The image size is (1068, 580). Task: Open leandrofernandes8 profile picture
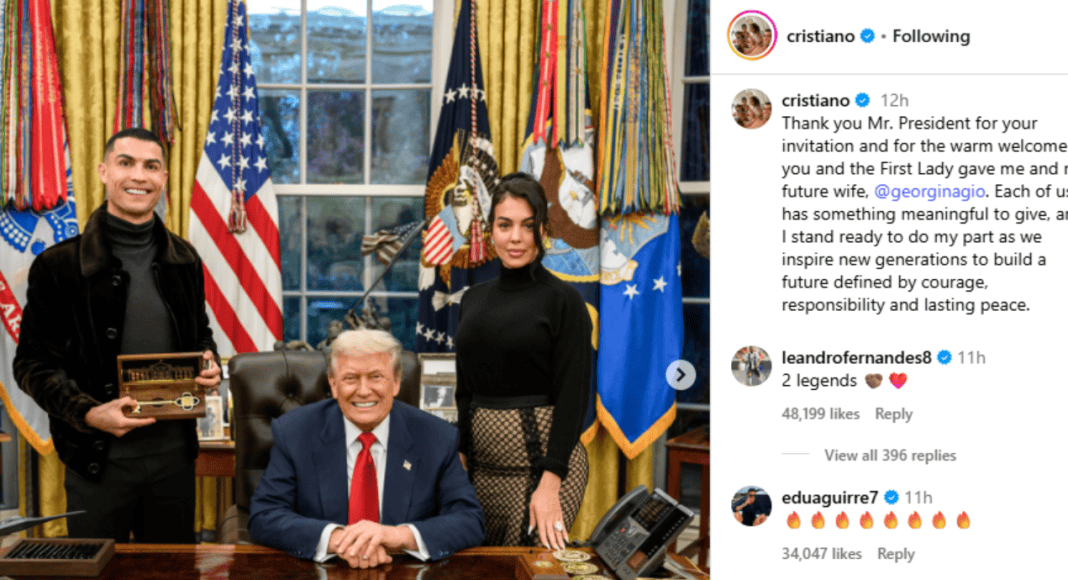pyautogui.click(x=751, y=366)
